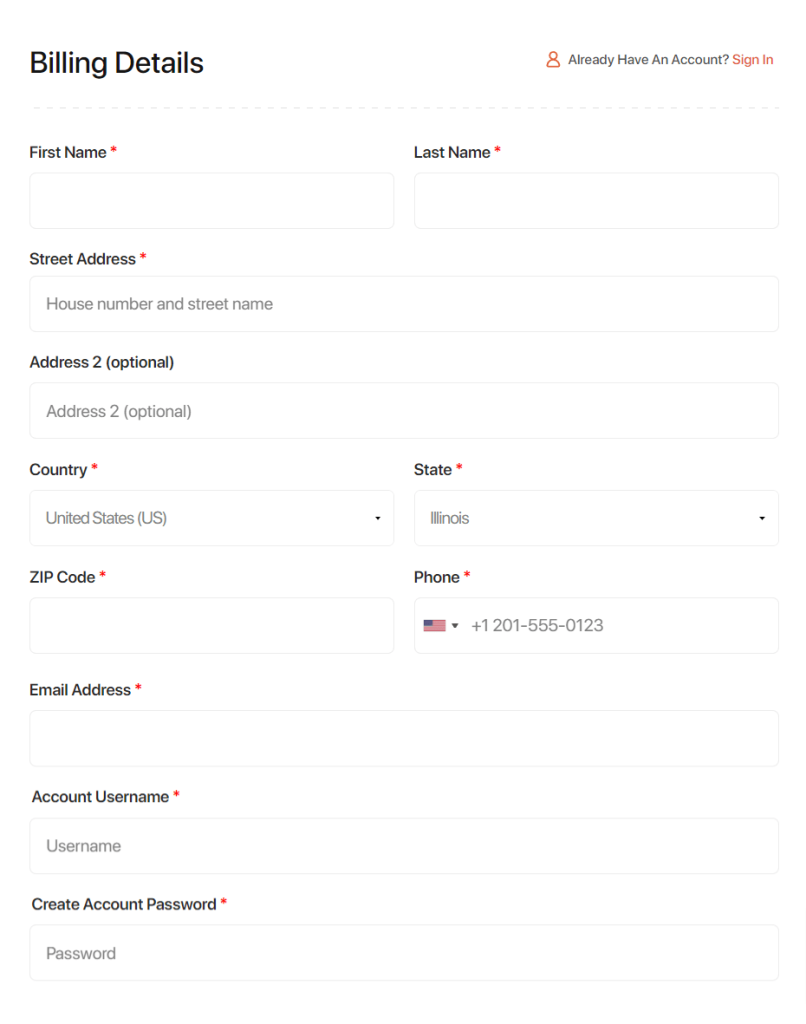Click the Sign In link
The width and height of the screenshot is (806, 1024).
(752, 59)
